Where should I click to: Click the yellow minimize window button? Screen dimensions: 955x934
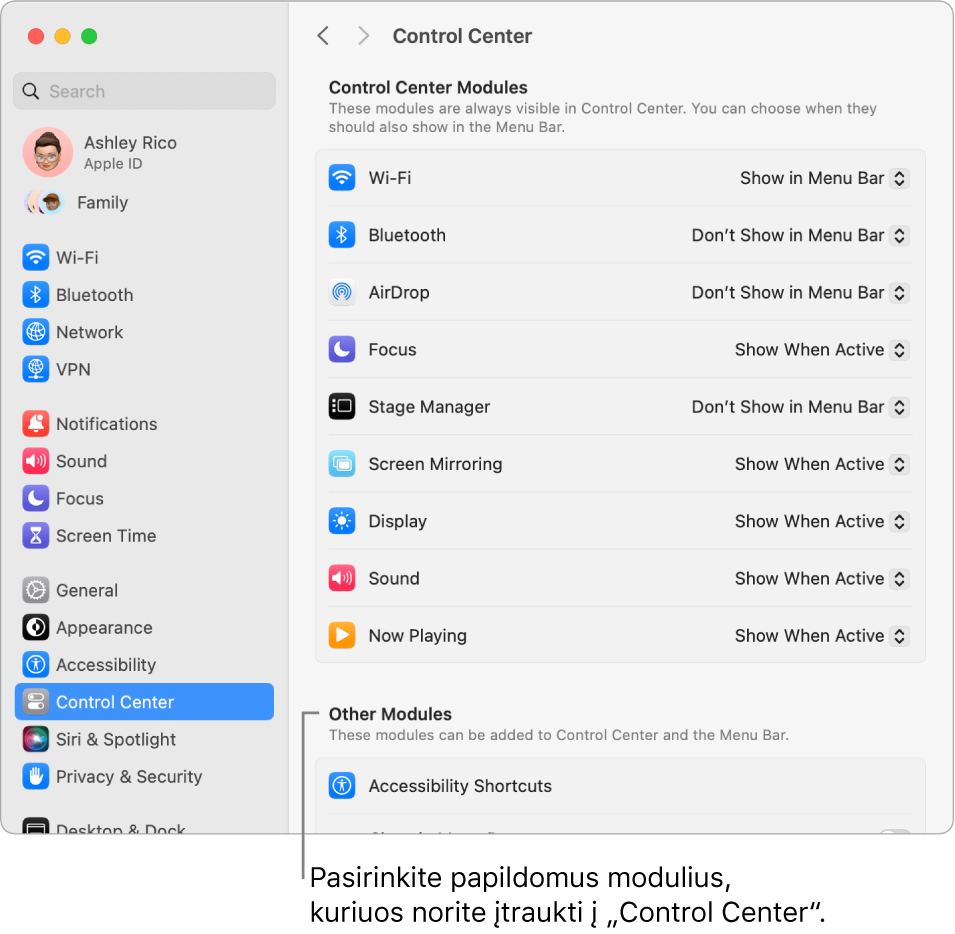pyautogui.click(x=63, y=37)
